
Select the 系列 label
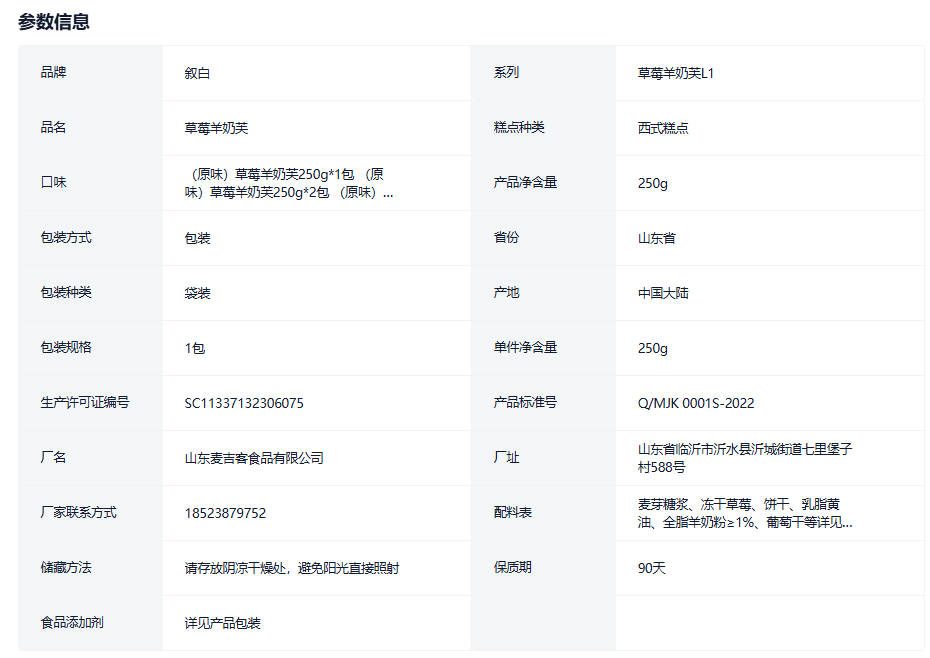coord(506,72)
